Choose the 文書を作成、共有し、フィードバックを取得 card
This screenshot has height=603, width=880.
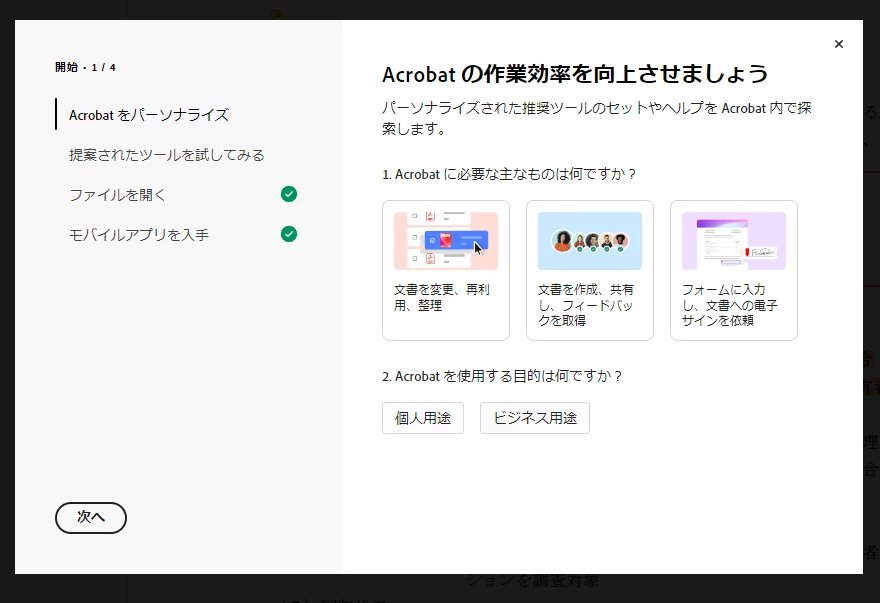tap(589, 270)
